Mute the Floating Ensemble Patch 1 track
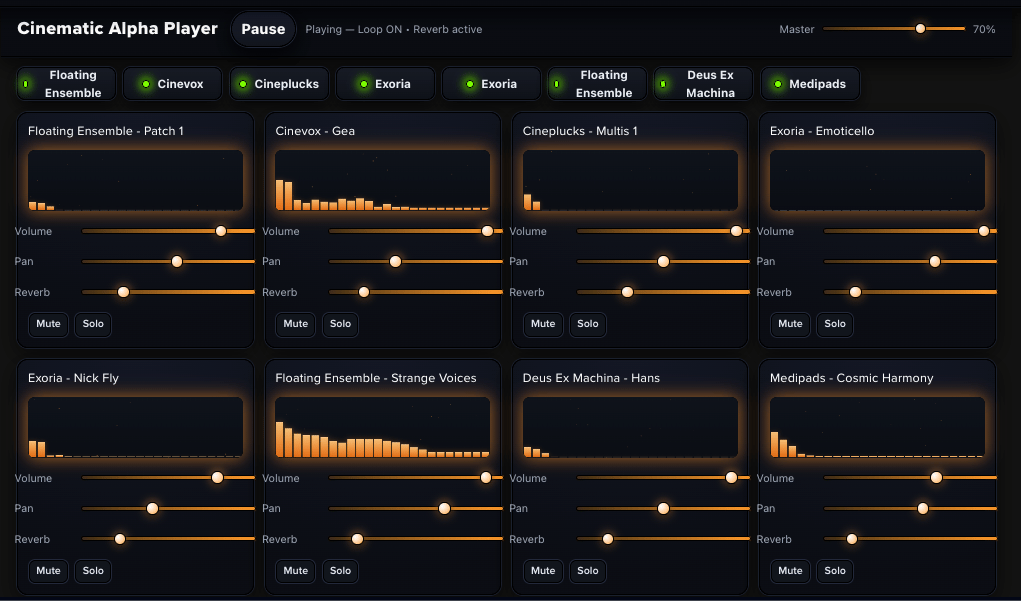1021x601 pixels. (48, 324)
